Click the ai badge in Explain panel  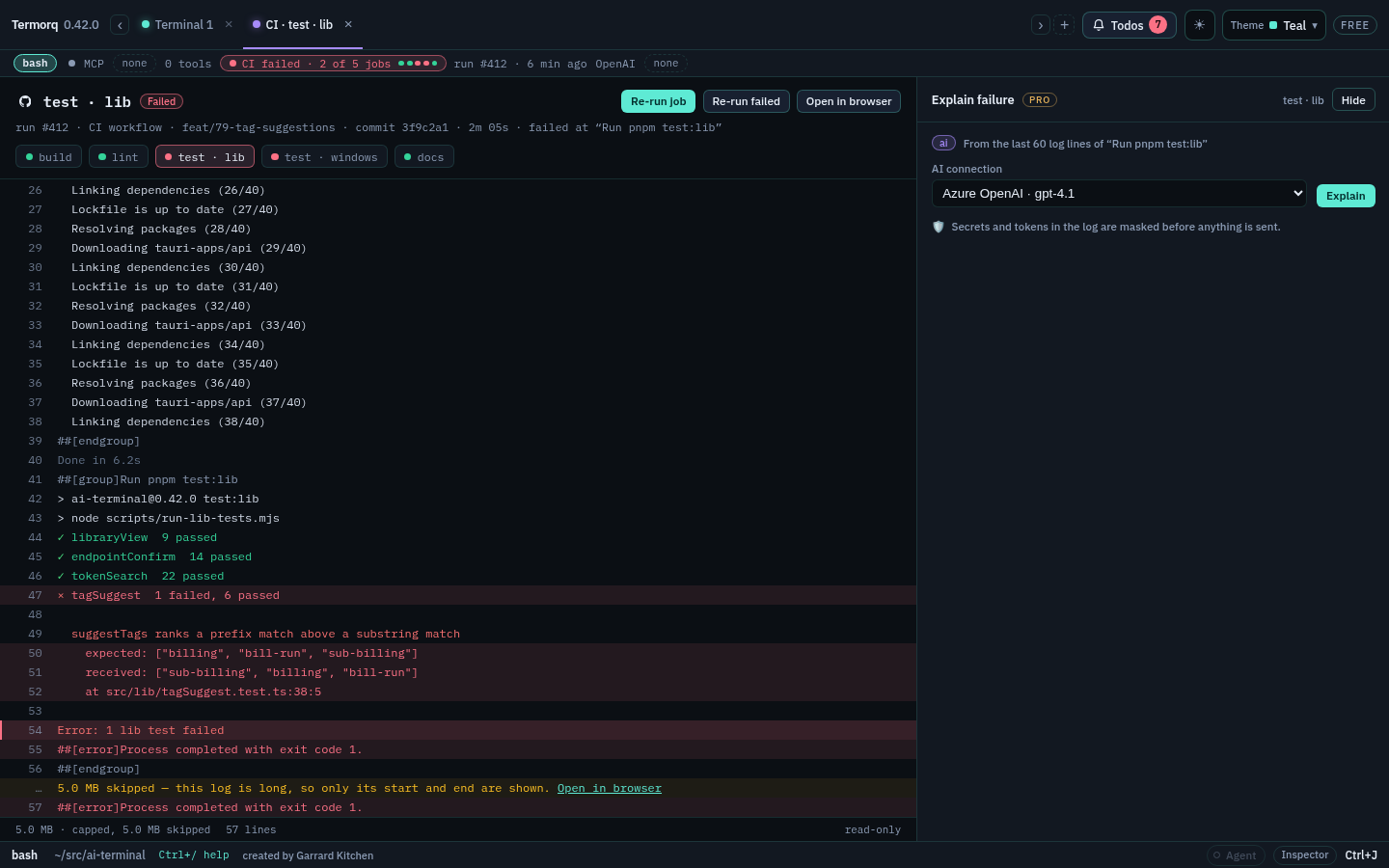coord(943,143)
